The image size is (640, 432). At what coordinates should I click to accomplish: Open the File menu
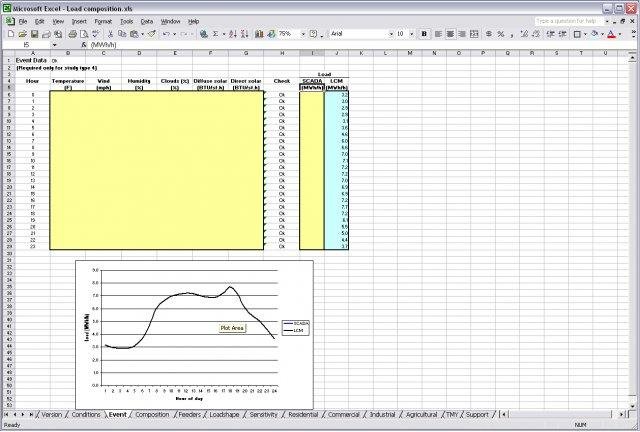(23, 22)
